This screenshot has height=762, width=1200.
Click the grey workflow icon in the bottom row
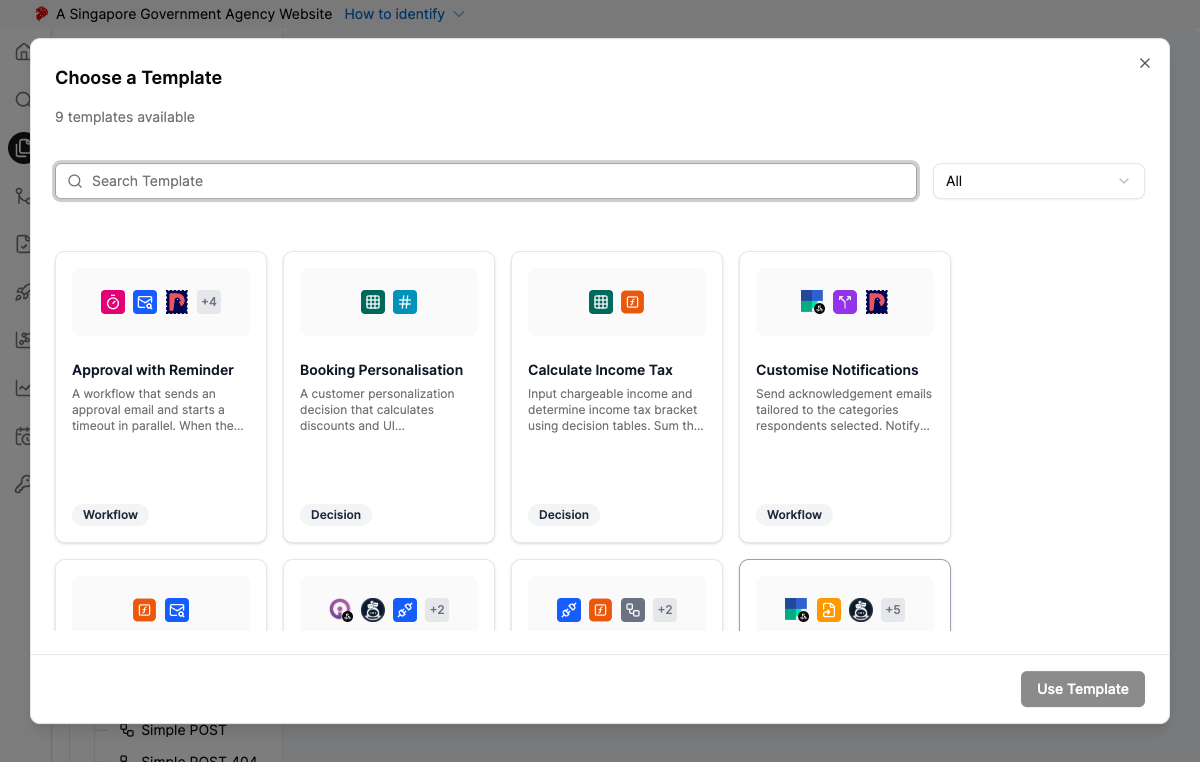point(633,610)
